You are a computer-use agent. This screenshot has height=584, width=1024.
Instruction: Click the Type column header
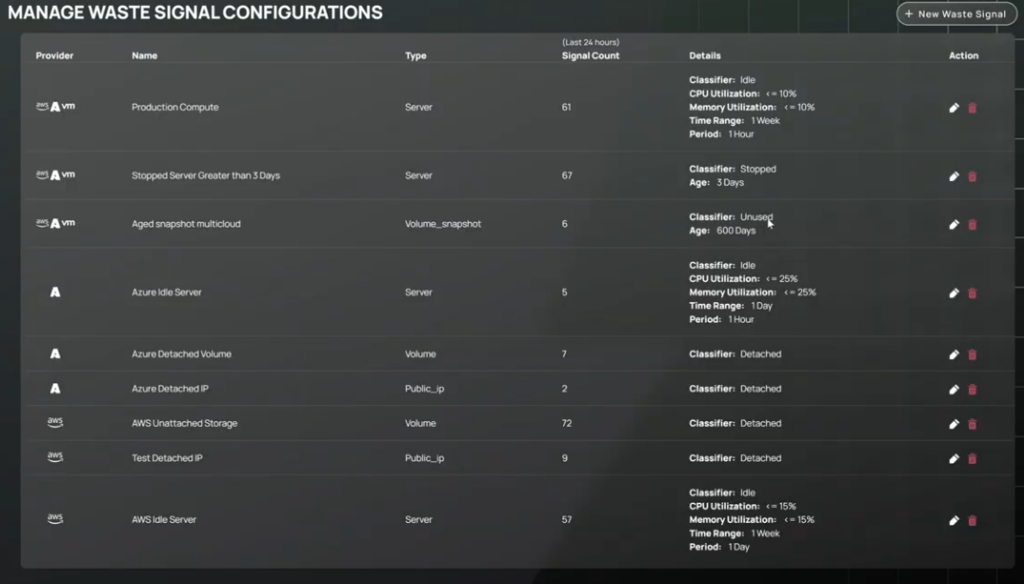pos(415,56)
